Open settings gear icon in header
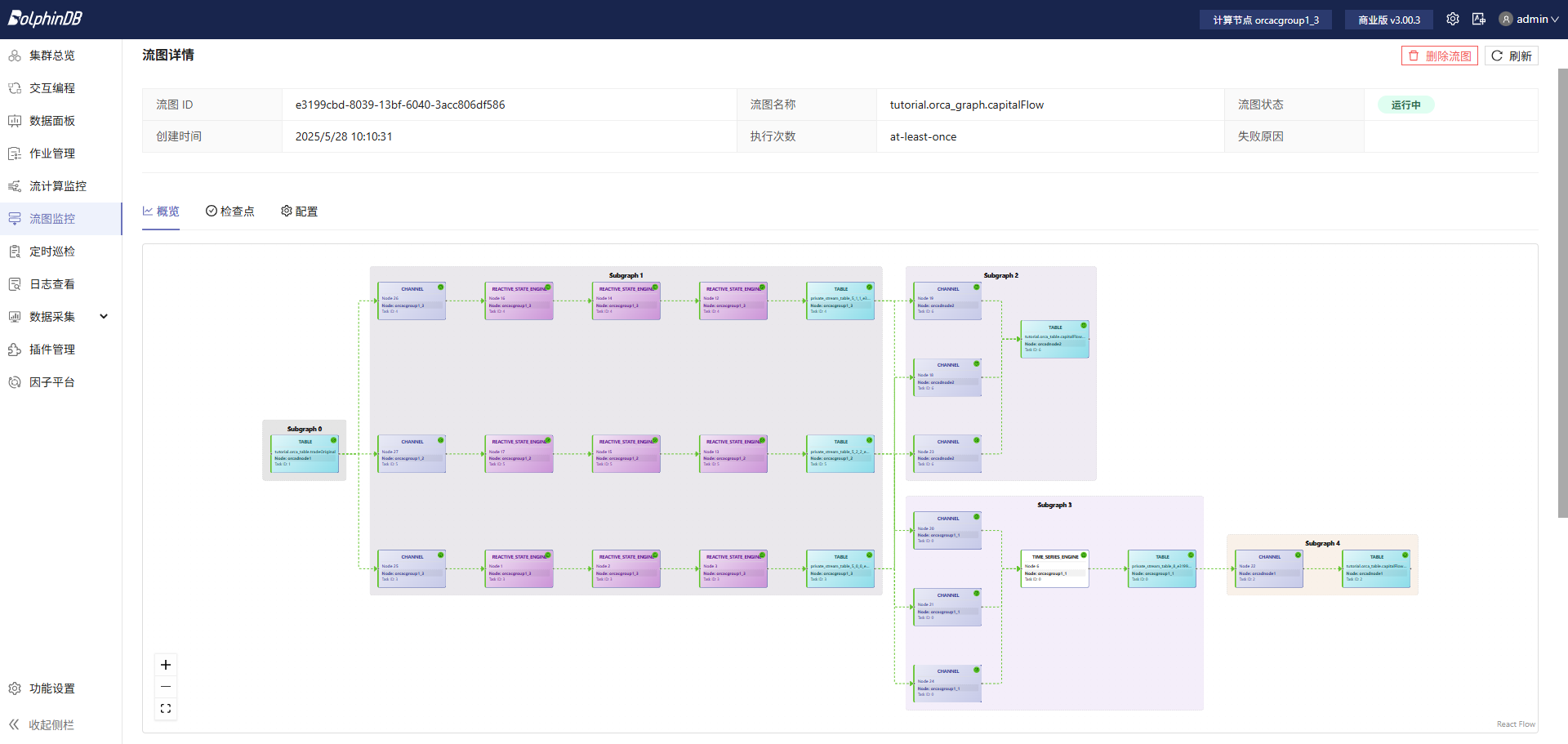 coord(1453,20)
